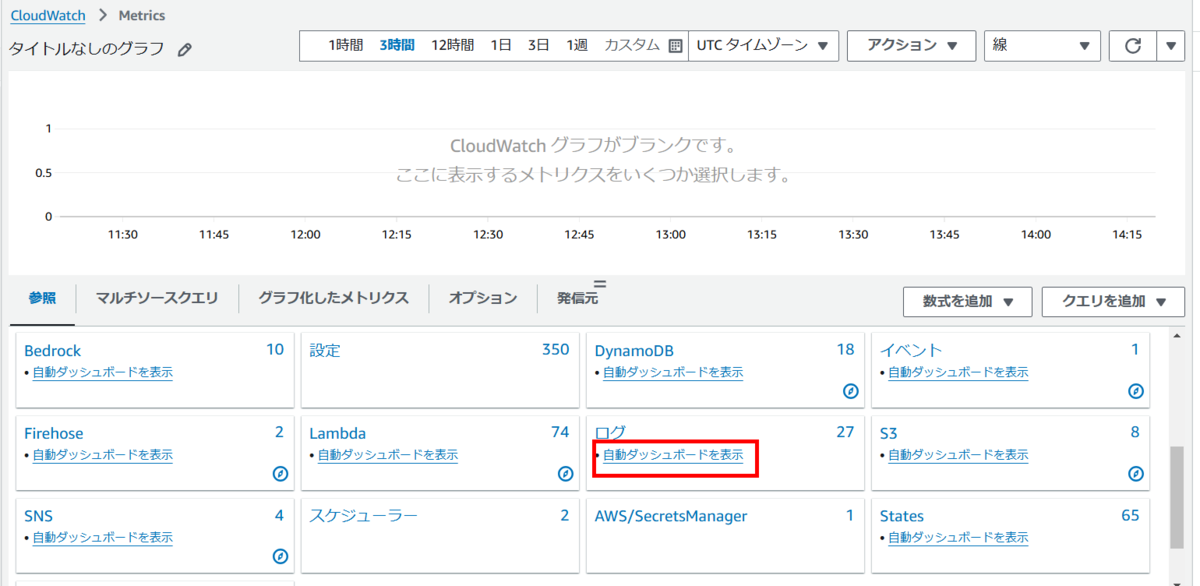Viewport: 1200px width, 586px height.
Task: Open the custom range calendar icon
Action: [x=675, y=46]
